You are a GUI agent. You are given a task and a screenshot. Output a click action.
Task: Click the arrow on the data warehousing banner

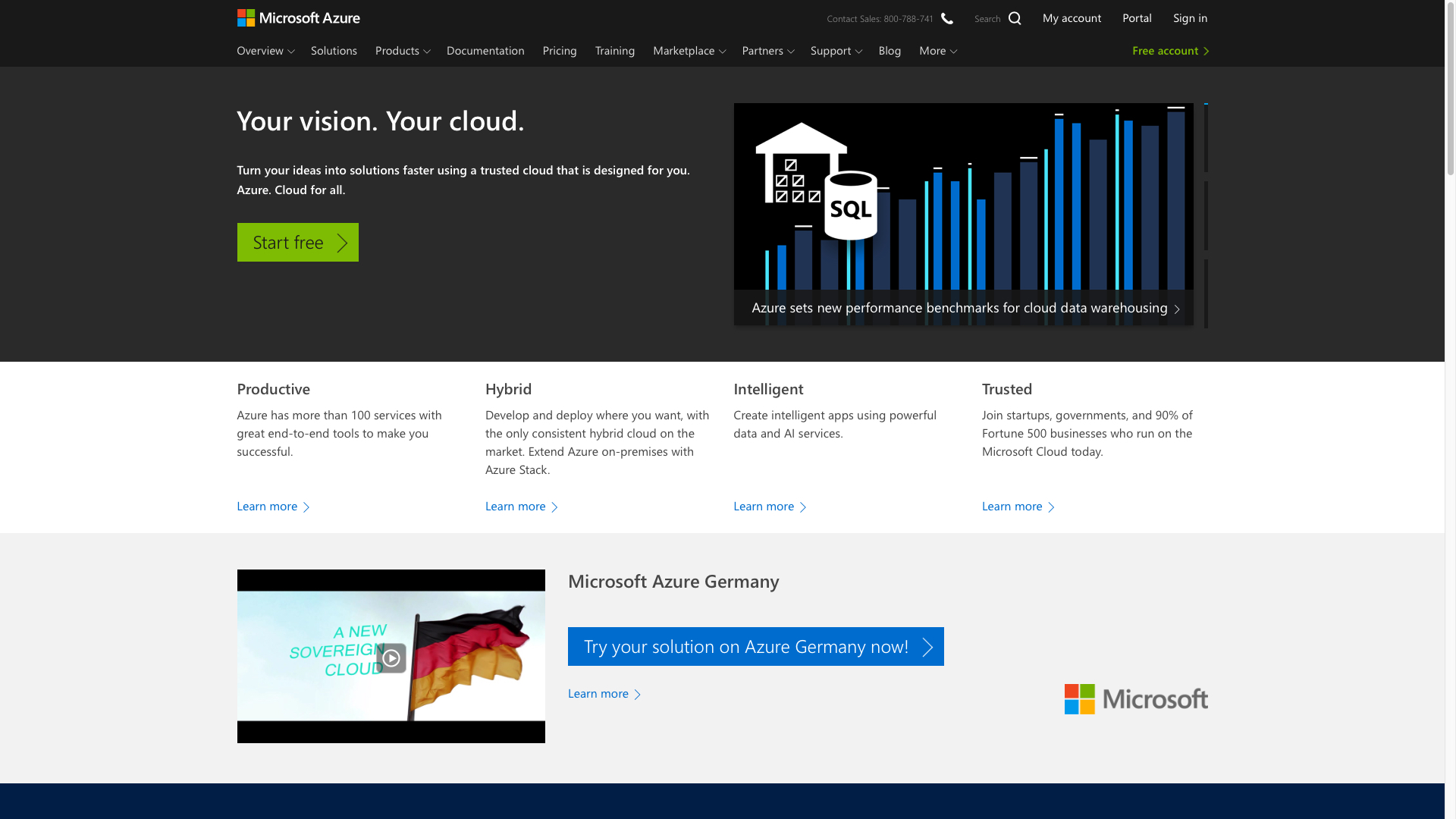tap(1177, 309)
